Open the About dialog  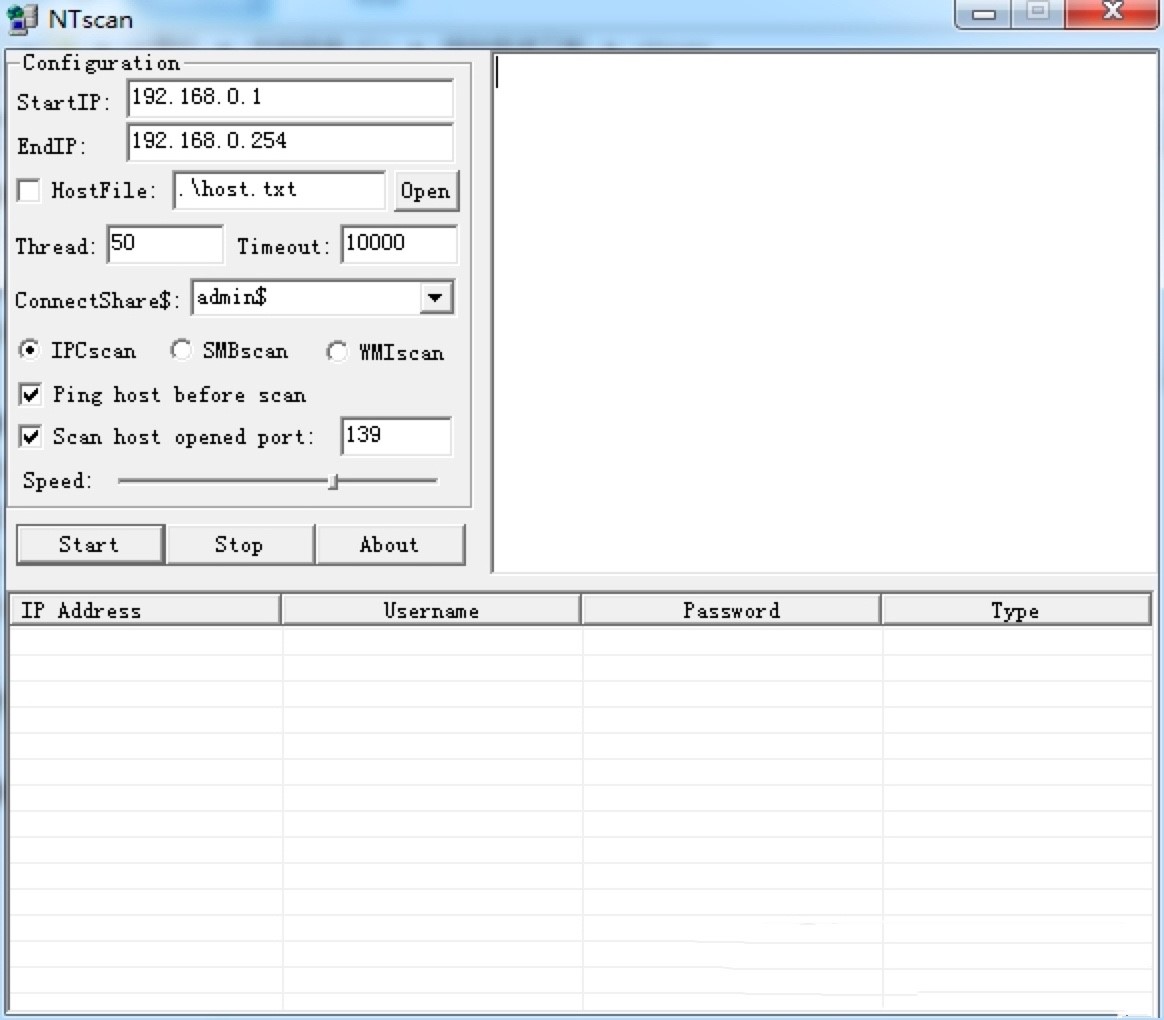pos(389,544)
